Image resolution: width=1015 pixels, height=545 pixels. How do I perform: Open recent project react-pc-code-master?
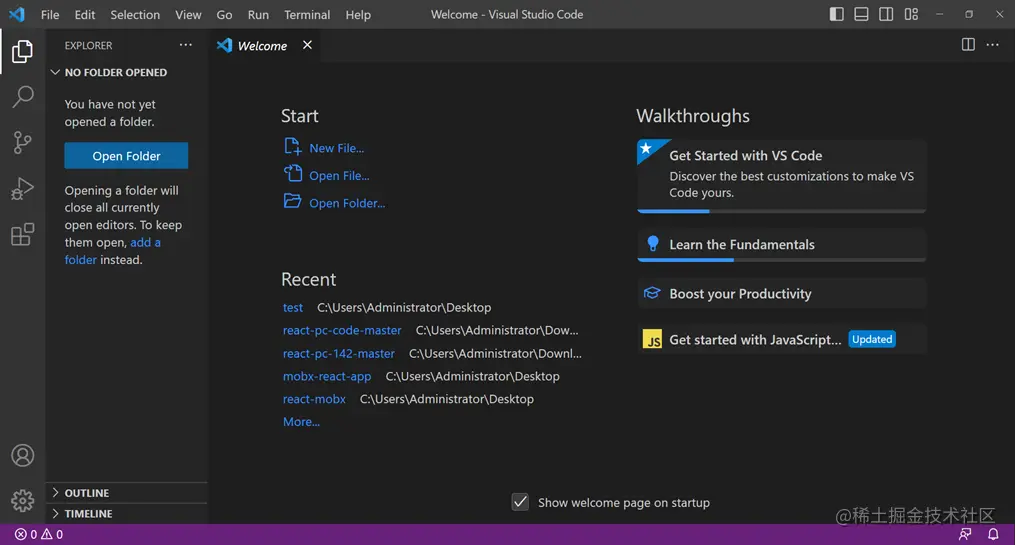[x=342, y=330]
